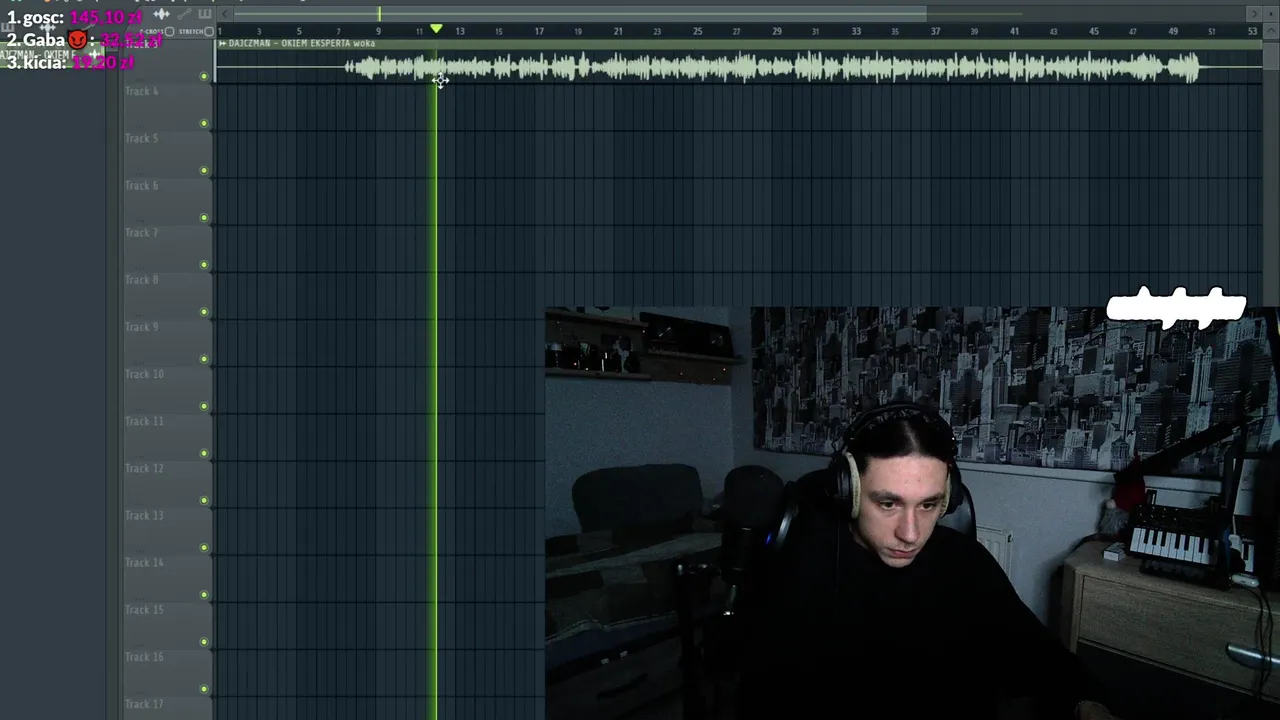The image size is (1280, 720).
Task: Click the horizontal scrollbar thumb at top
Action: [x=580, y=14]
